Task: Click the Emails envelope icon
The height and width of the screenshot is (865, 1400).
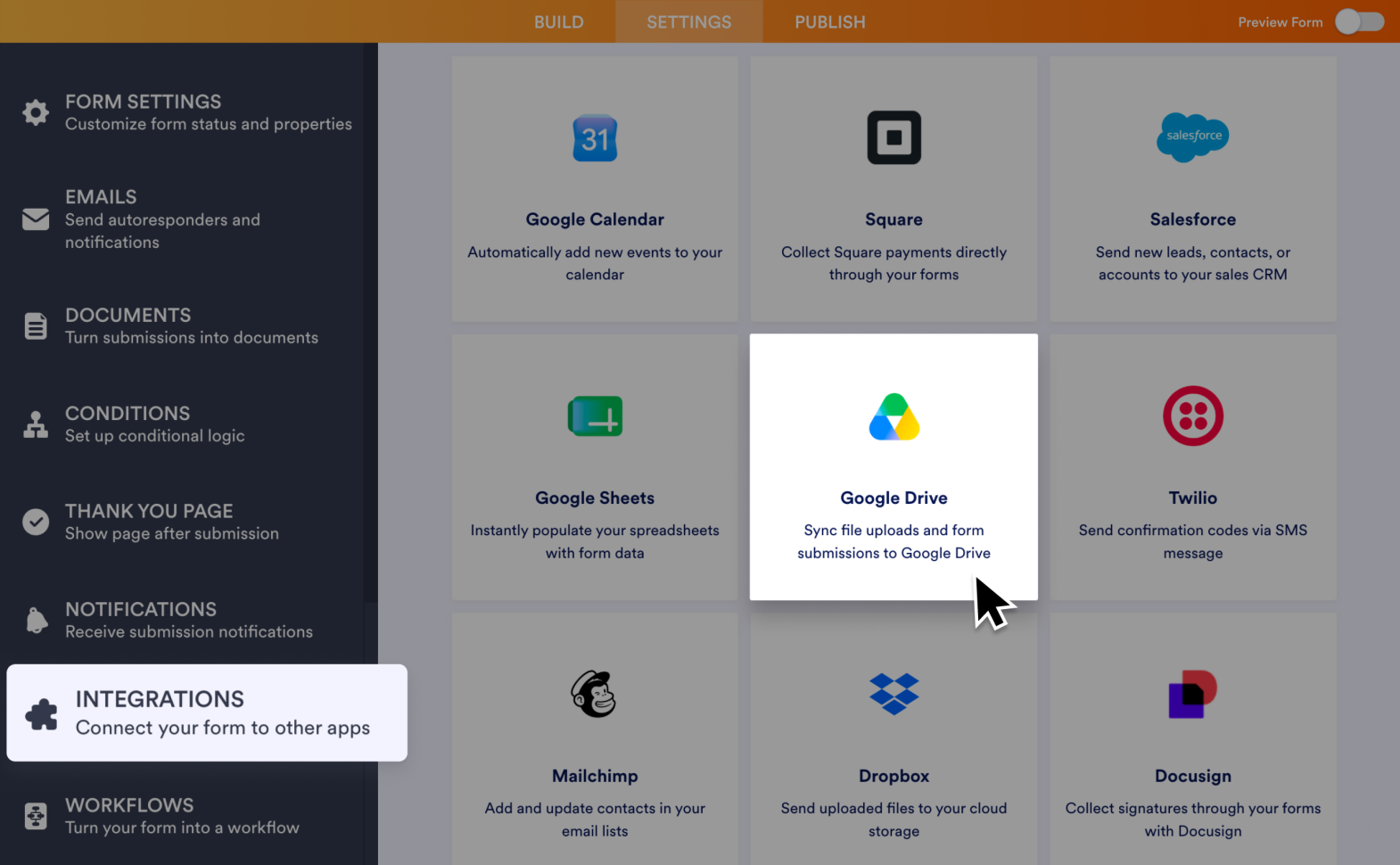Action: 36,218
